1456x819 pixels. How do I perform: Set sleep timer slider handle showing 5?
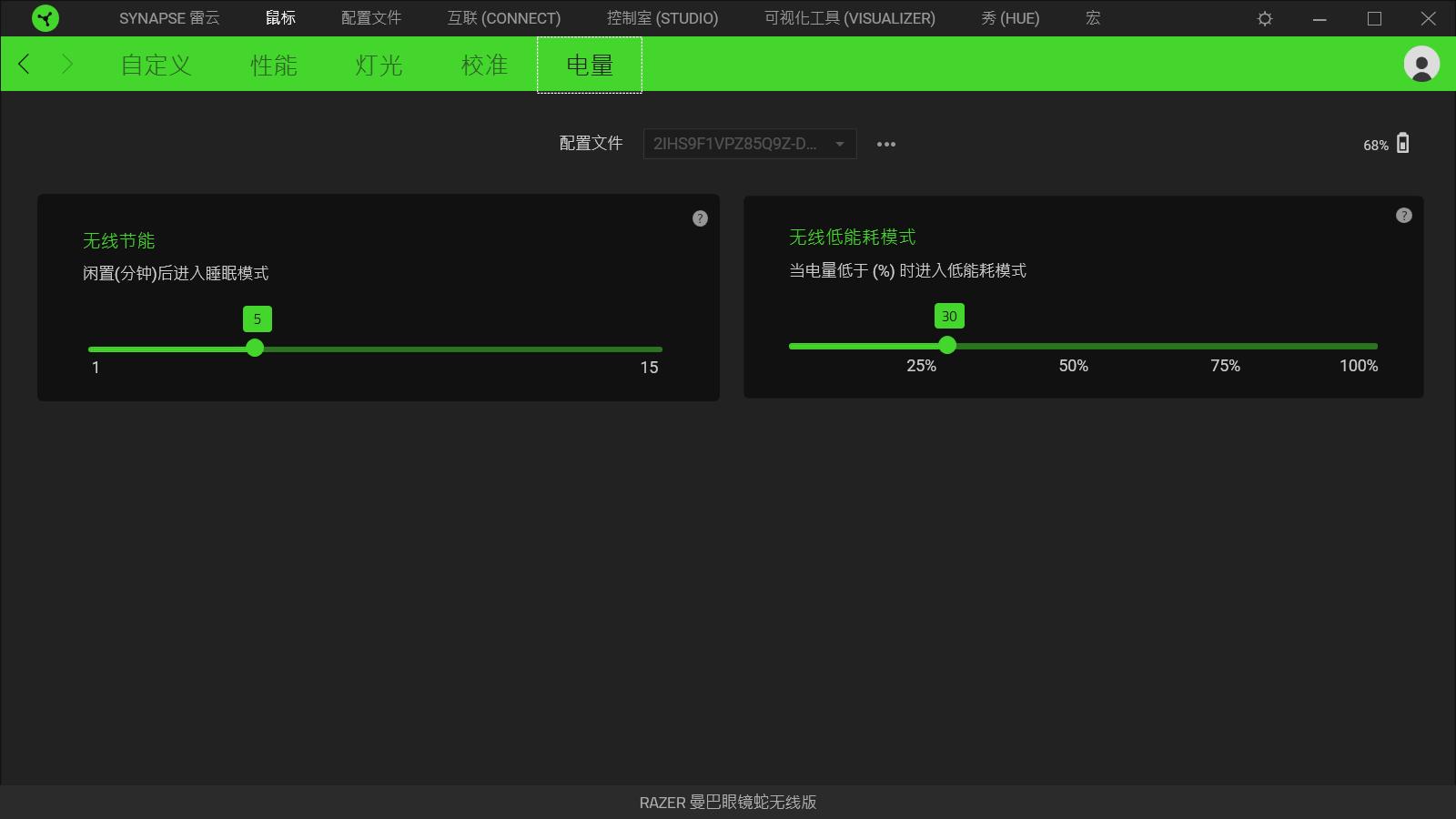[255, 348]
